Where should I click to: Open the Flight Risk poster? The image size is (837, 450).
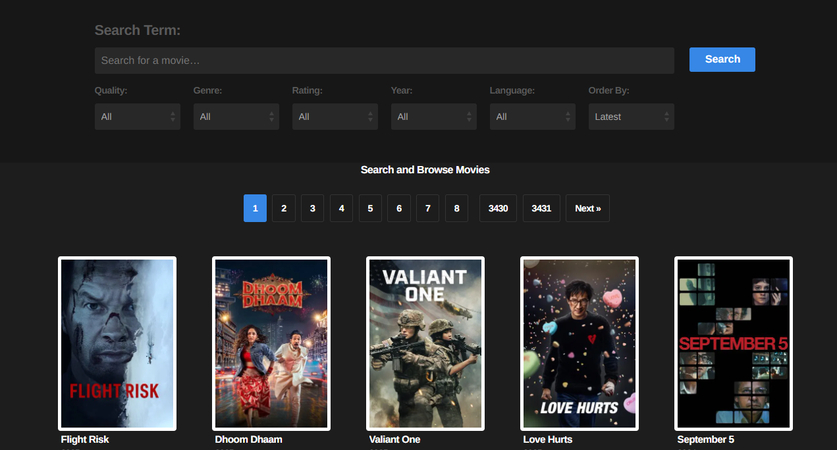point(117,343)
